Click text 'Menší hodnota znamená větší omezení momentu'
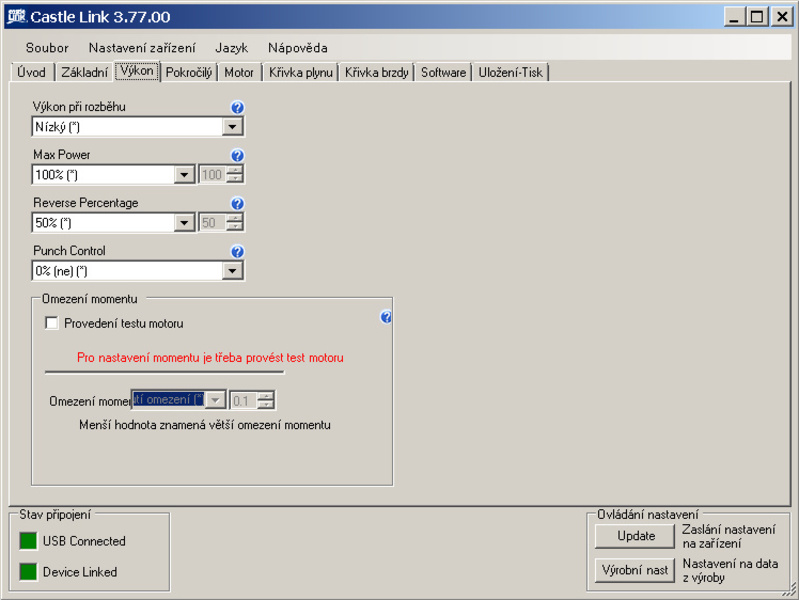The width and height of the screenshot is (799, 600). tap(205, 425)
